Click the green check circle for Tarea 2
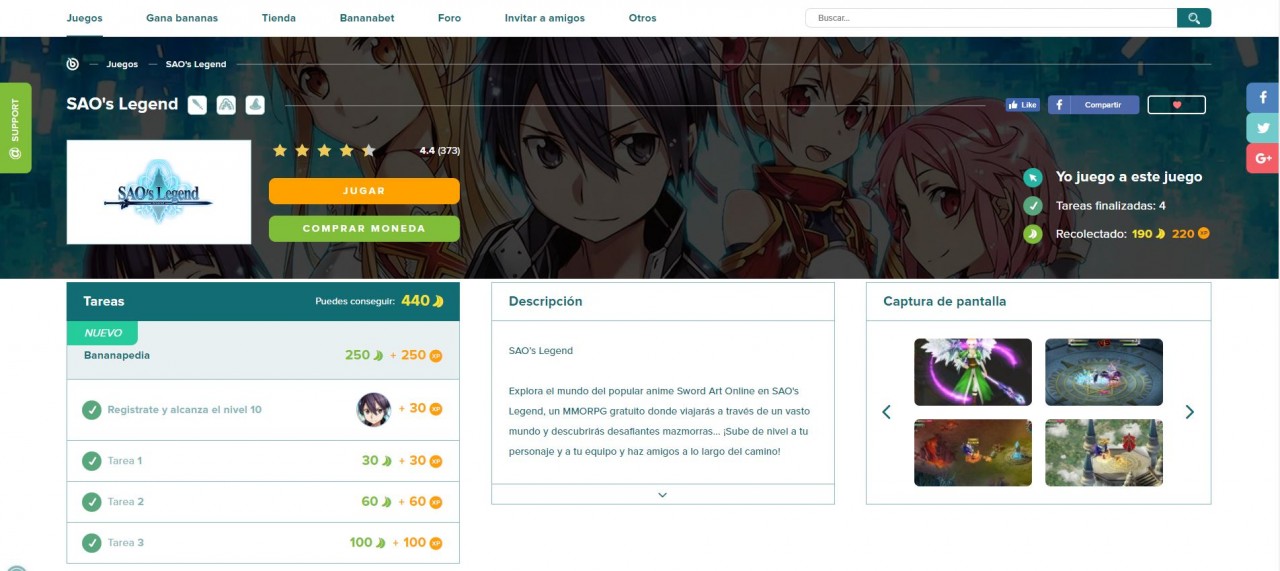Viewport: 1280px width, 571px height. (92, 502)
